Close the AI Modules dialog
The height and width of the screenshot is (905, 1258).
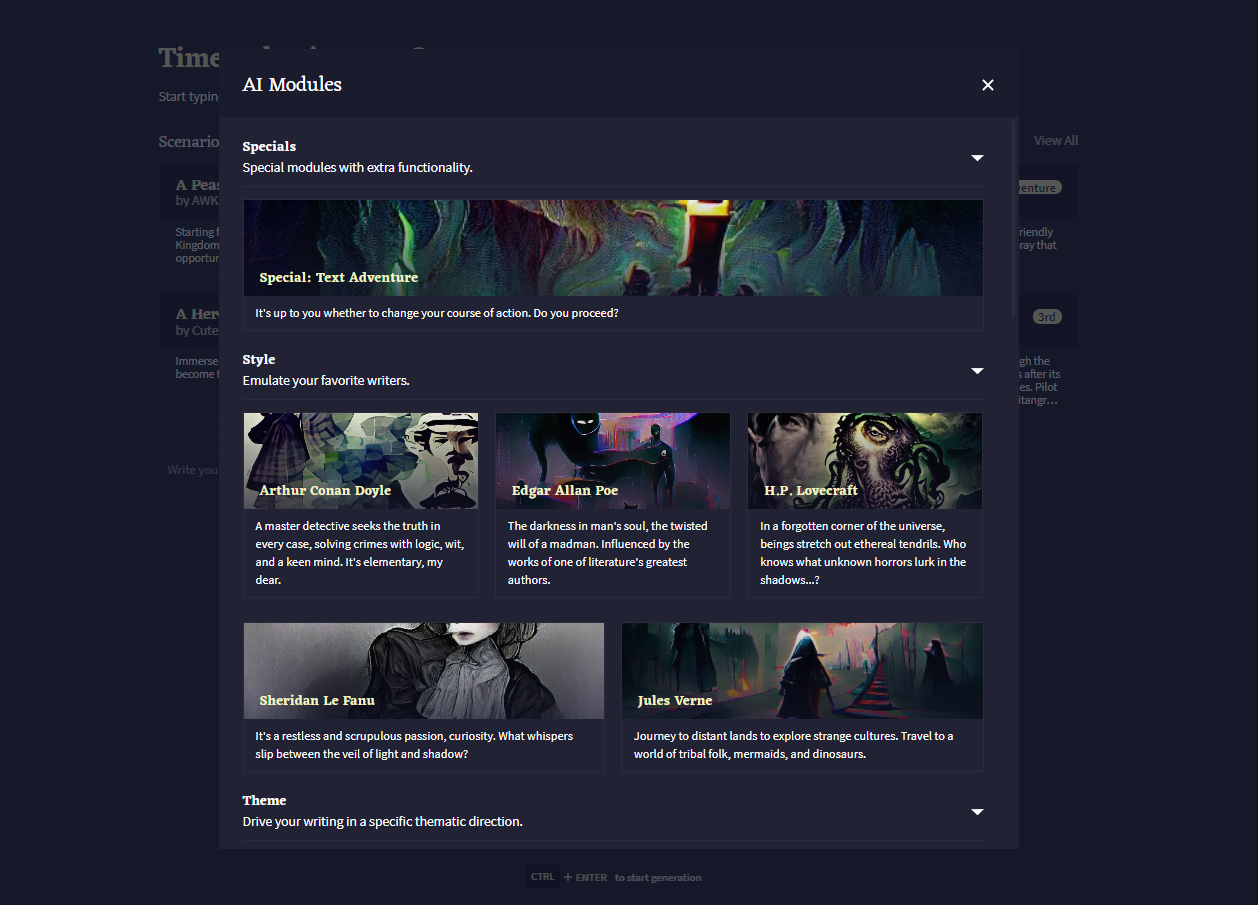point(987,85)
